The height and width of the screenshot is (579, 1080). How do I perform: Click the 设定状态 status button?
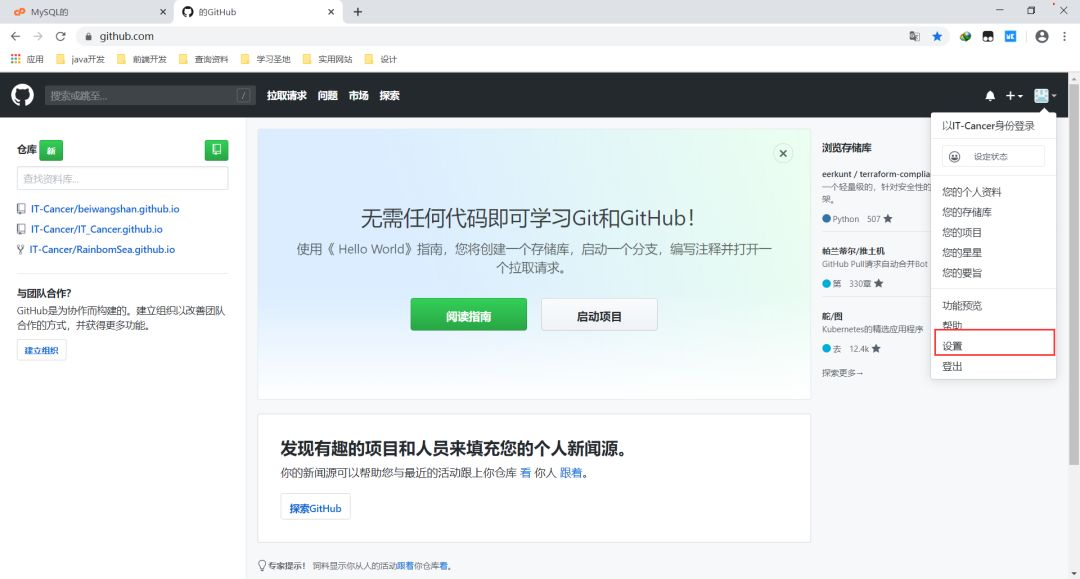coord(993,156)
